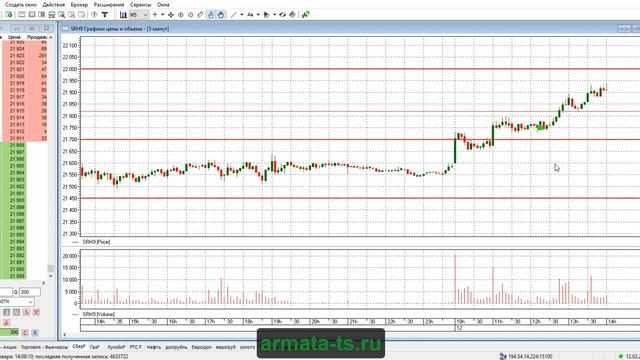Expand the marker shape dropdown arrow
640x360 pixels.
coord(274,15)
